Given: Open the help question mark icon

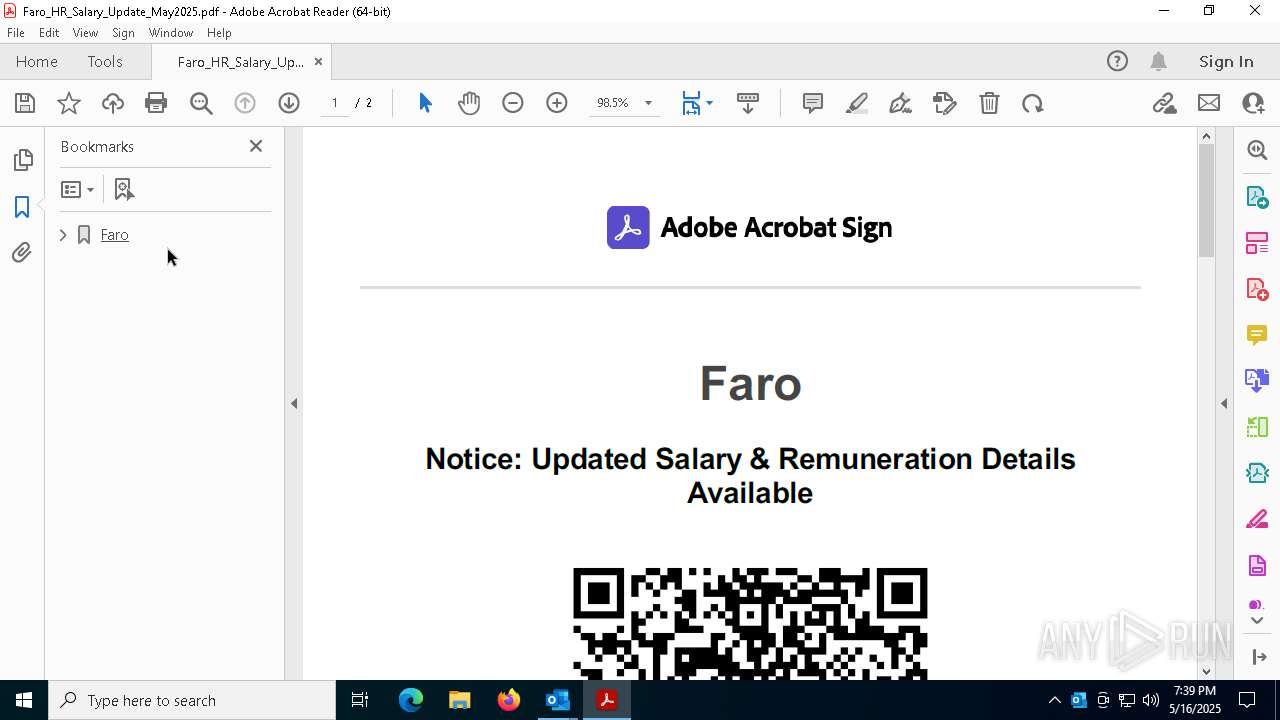Looking at the screenshot, I should 1117,61.
